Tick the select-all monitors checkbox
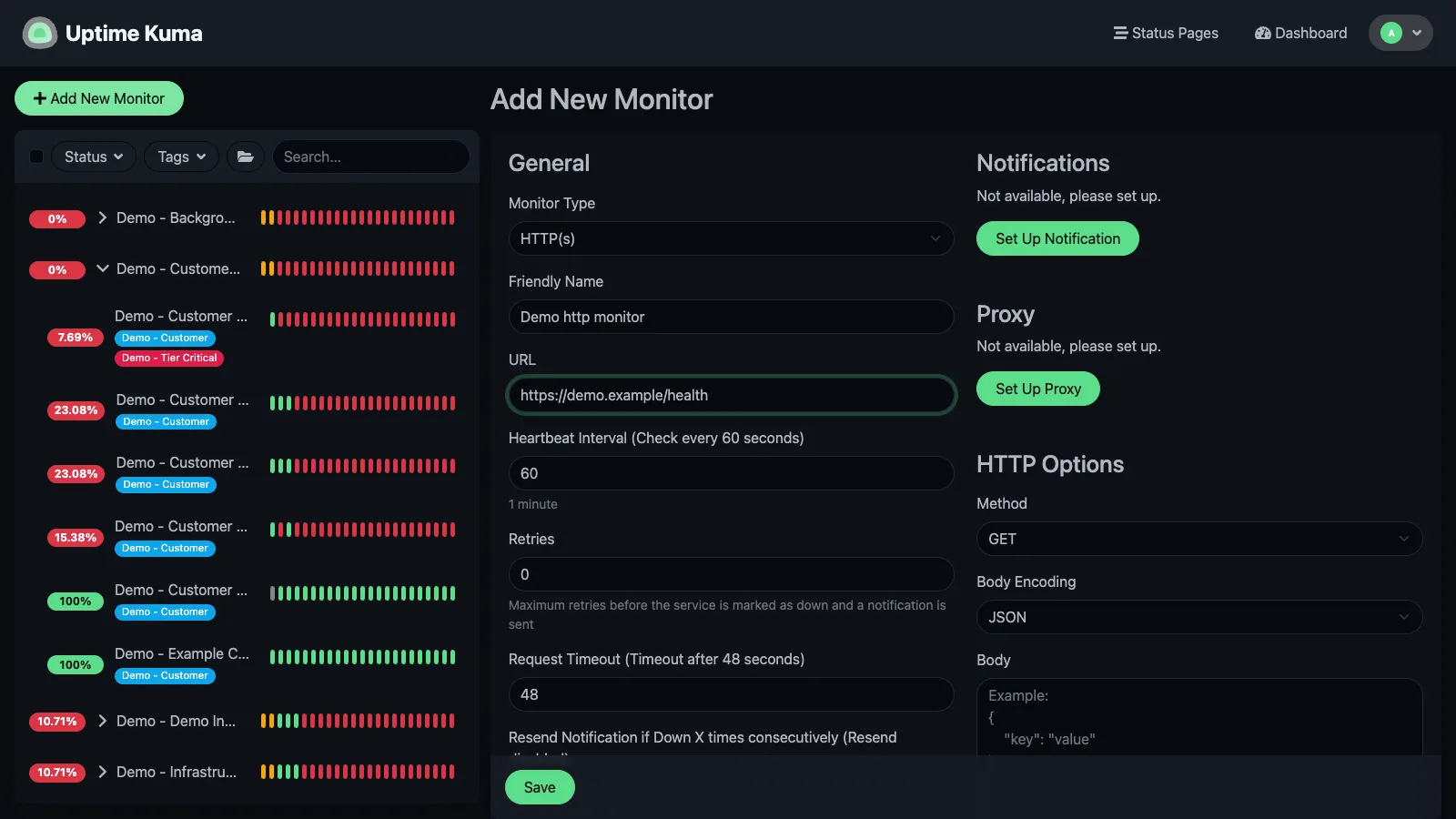 tap(36, 157)
